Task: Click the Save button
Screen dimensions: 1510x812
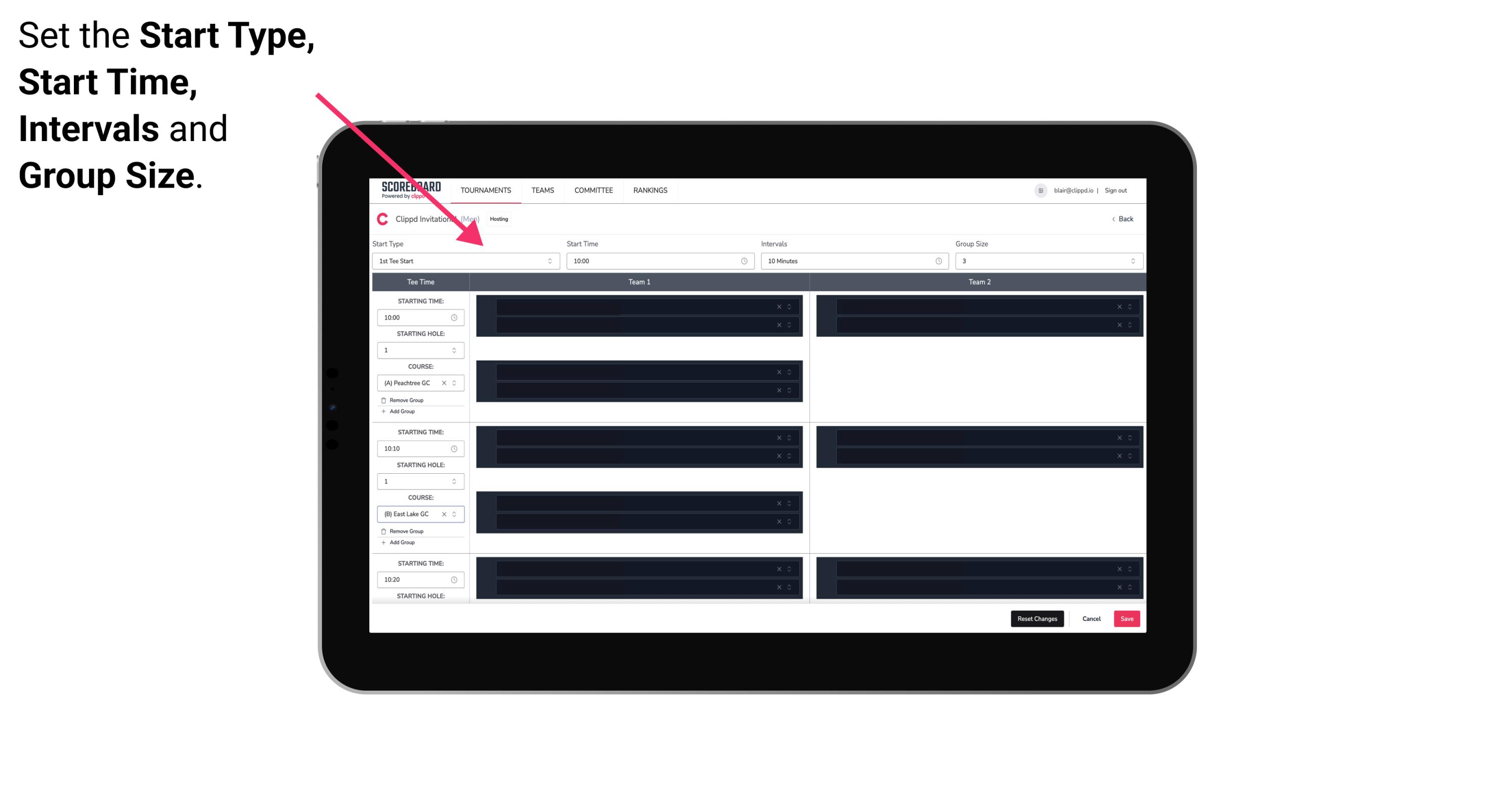Action: click(x=1127, y=618)
